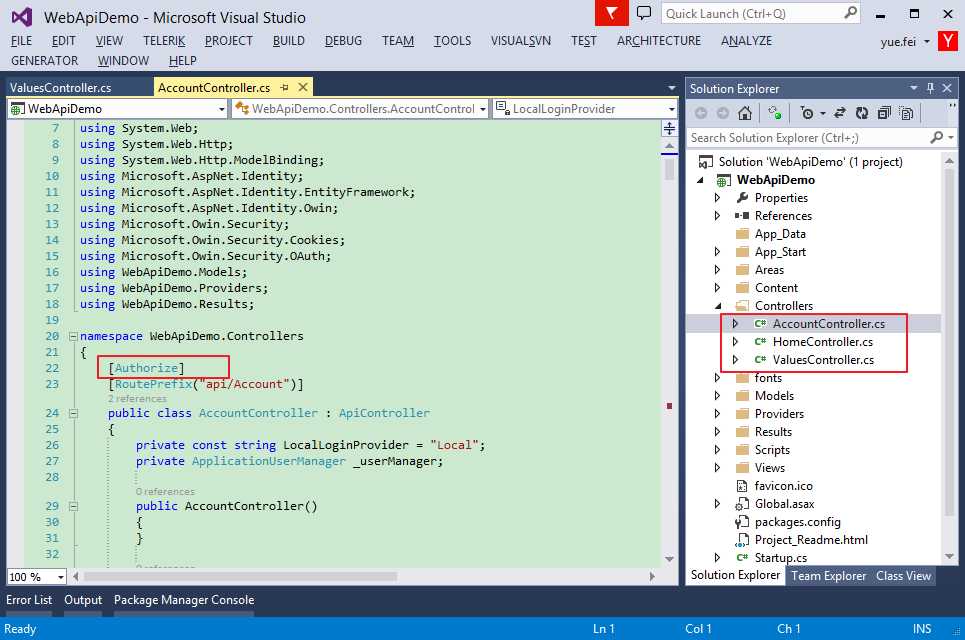Click the favicon.ico file icon
The width and height of the screenshot is (965, 640).
pos(742,486)
